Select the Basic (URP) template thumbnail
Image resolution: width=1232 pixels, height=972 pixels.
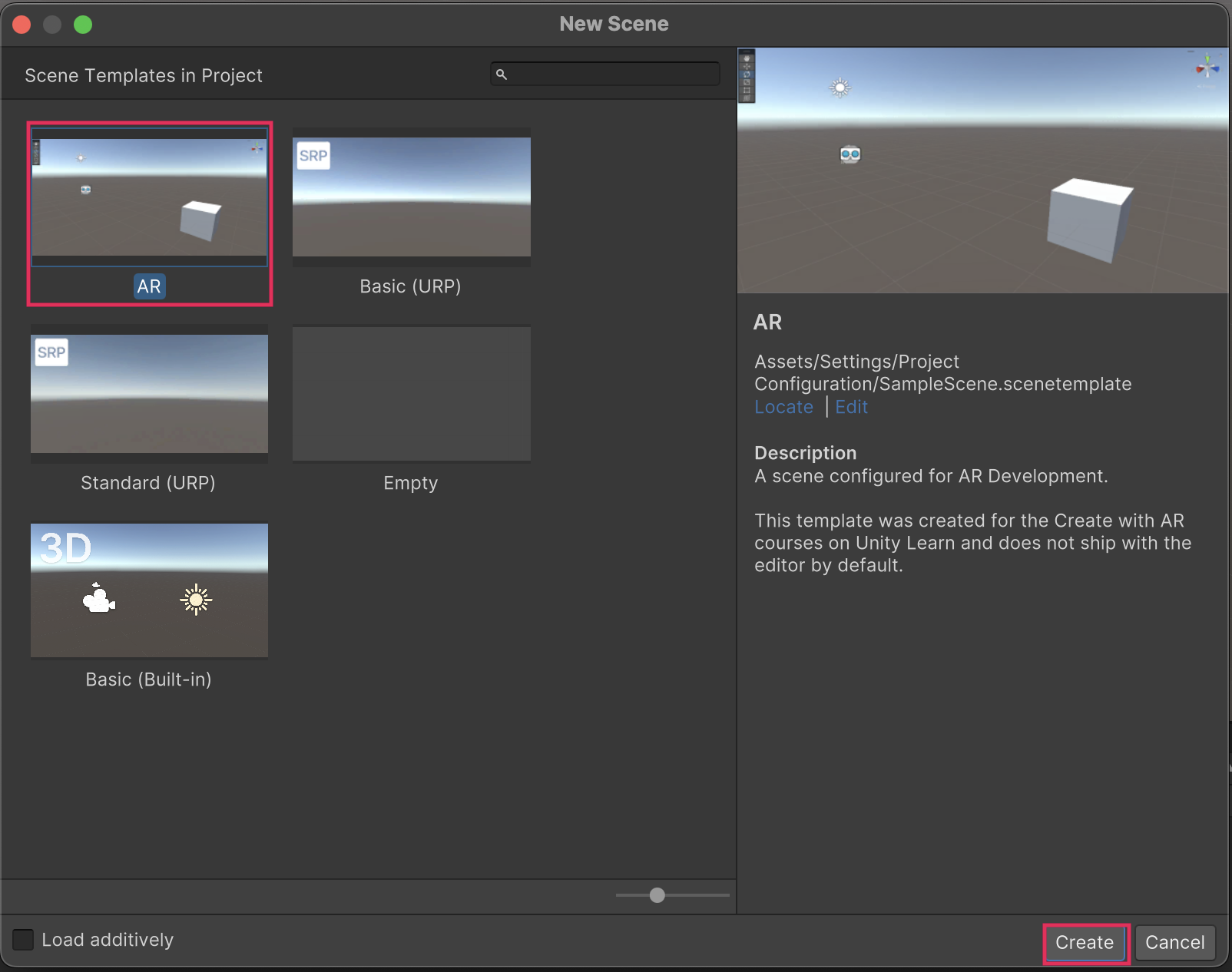point(411,197)
